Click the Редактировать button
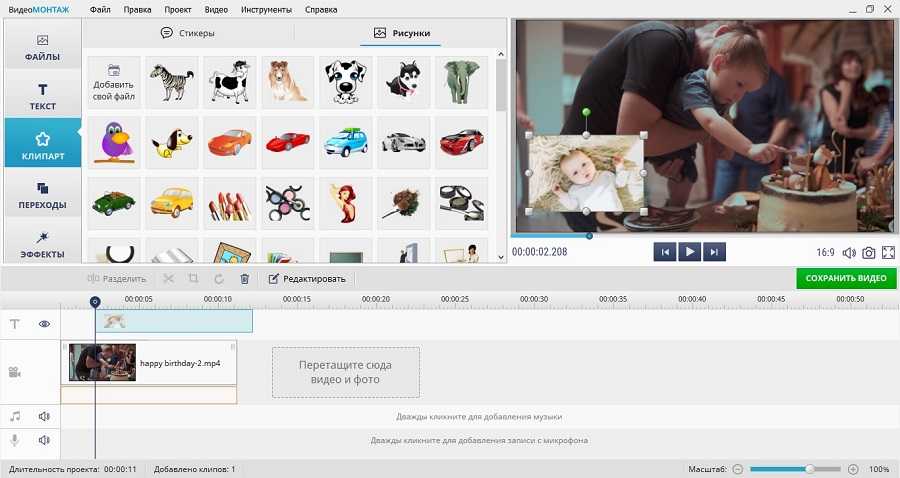This screenshot has height=478, width=900. (x=307, y=279)
